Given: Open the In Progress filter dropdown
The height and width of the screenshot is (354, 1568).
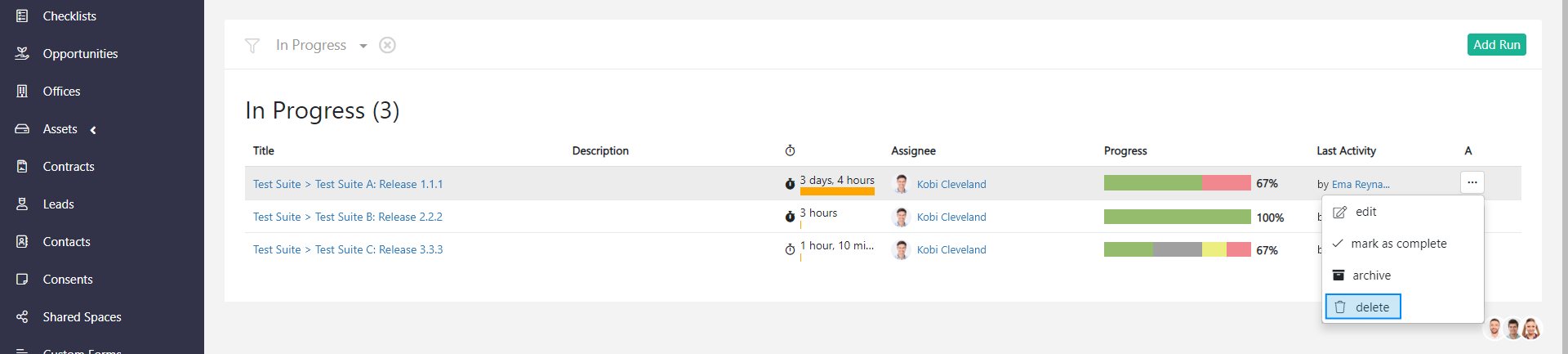Looking at the screenshot, I should 363,46.
